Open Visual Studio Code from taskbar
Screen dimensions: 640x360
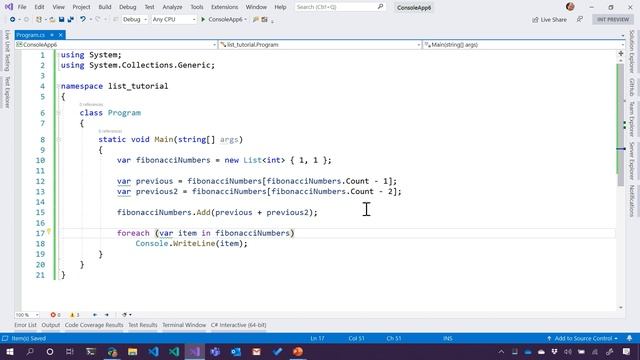click(x=153, y=351)
